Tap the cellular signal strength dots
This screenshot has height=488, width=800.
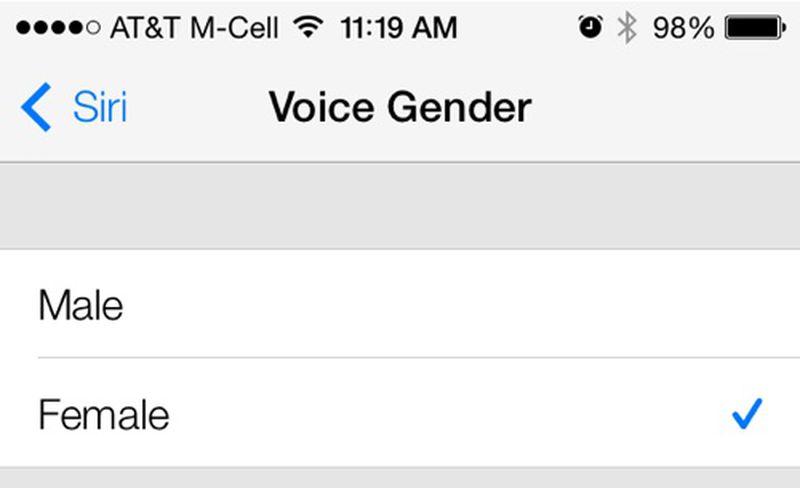click(x=58, y=28)
